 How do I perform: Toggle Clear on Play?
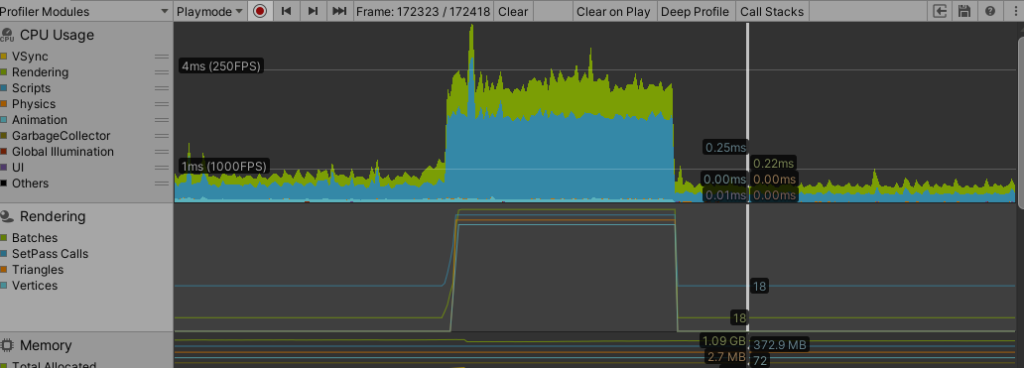click(613, 11)
